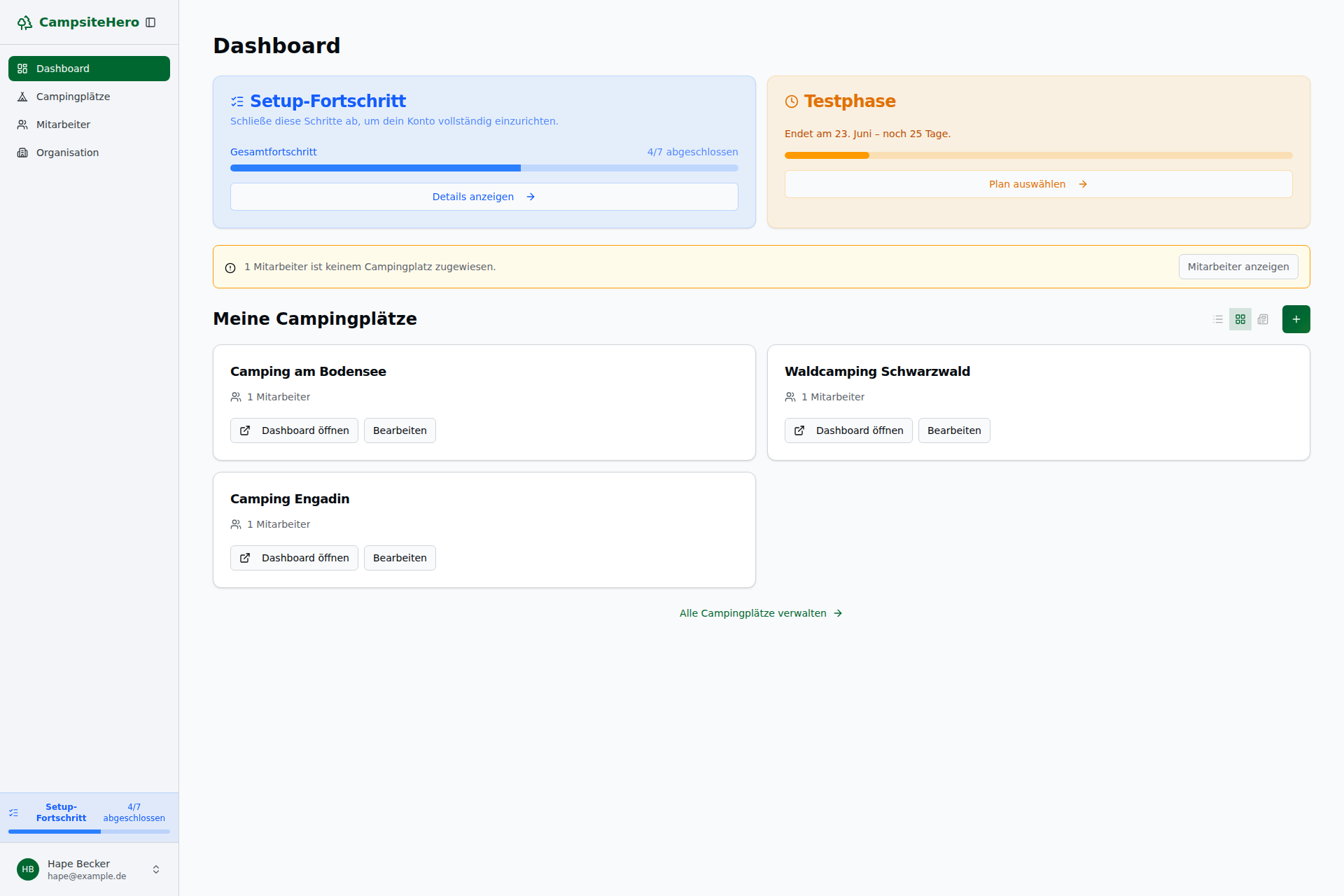Open dashboard for Waldcamping Schwarzwald
1344x896 pixels.
click(x=848, y=430)
